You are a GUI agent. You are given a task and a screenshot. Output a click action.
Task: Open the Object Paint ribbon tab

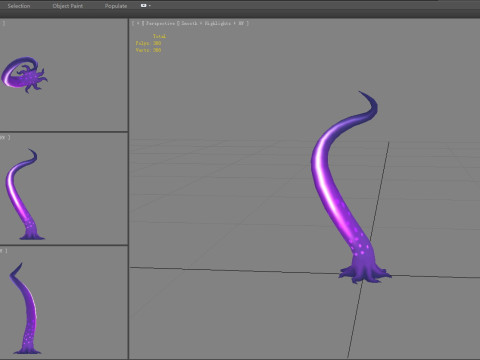pos(68,6)
